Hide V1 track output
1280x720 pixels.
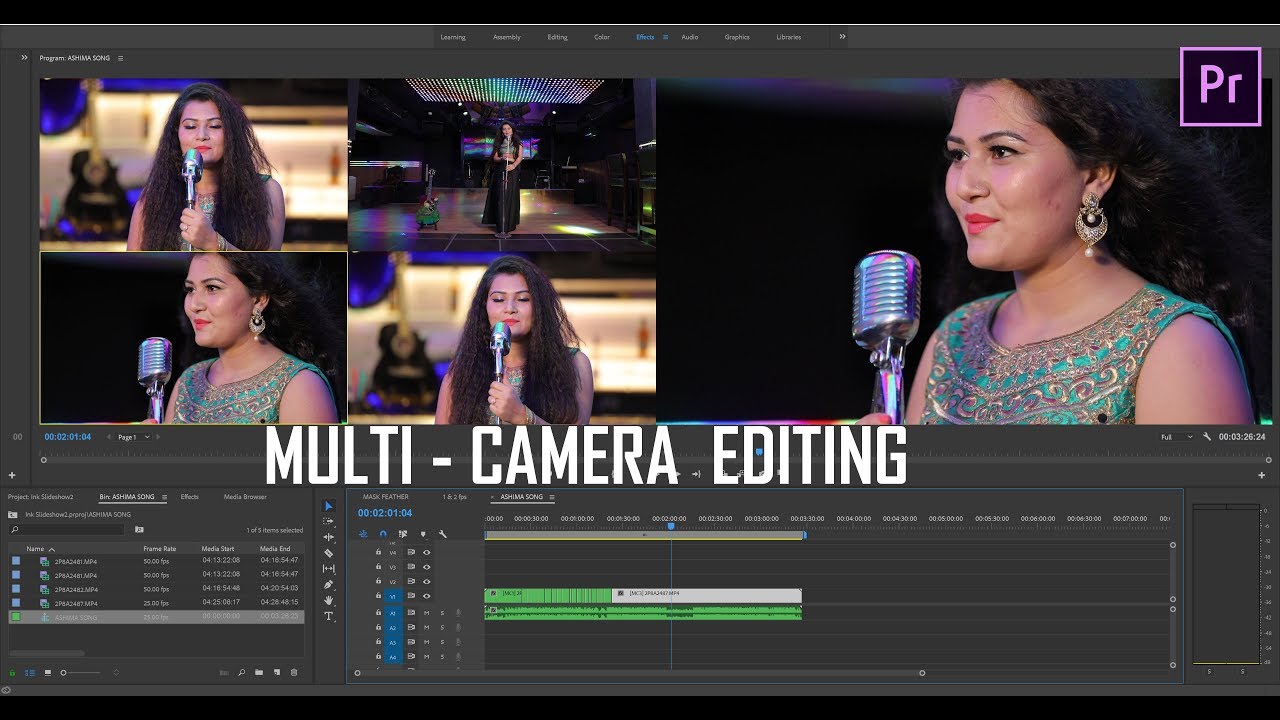pos(427,596)
